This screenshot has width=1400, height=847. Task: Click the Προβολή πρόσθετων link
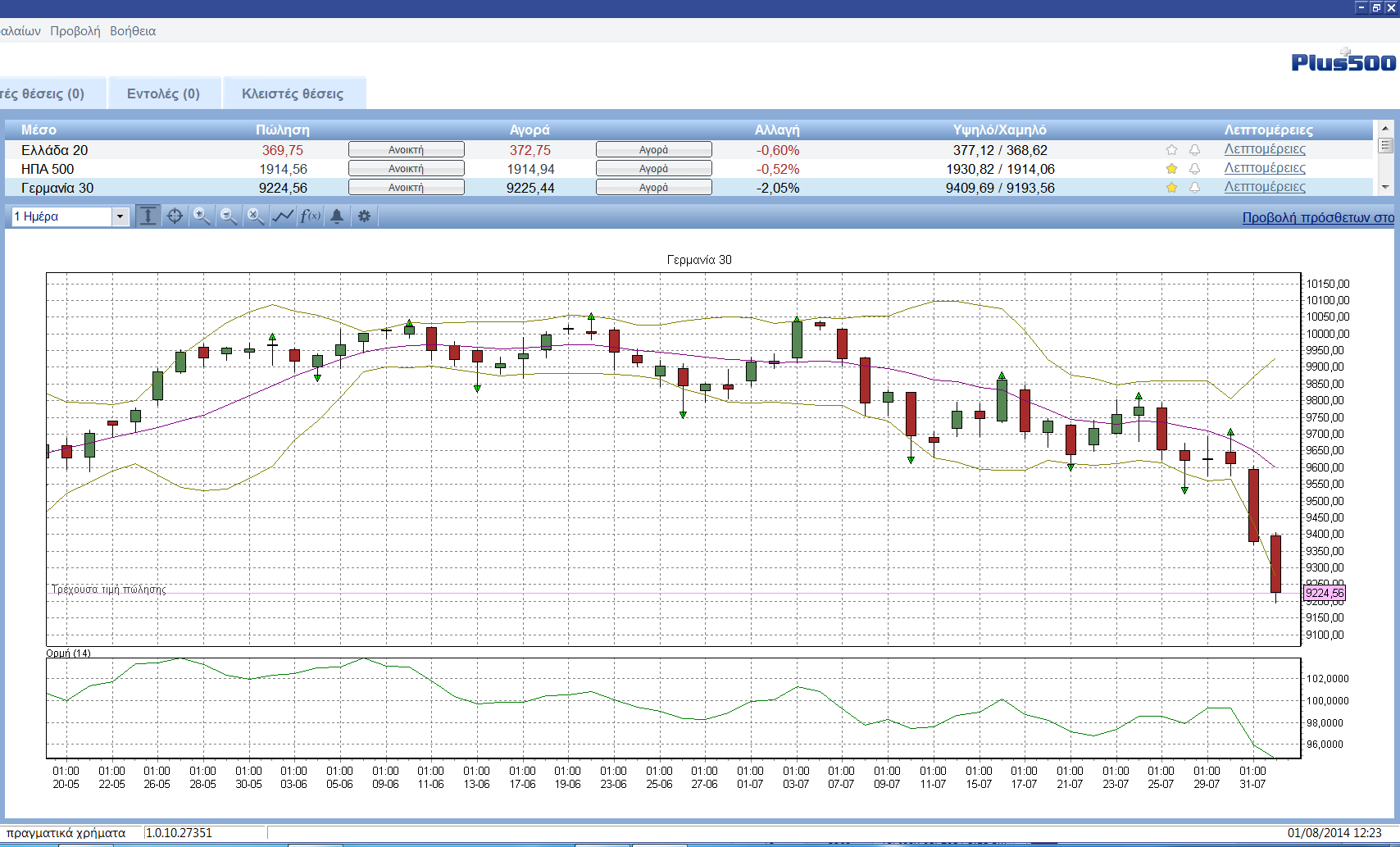[x=1318, y=217]
